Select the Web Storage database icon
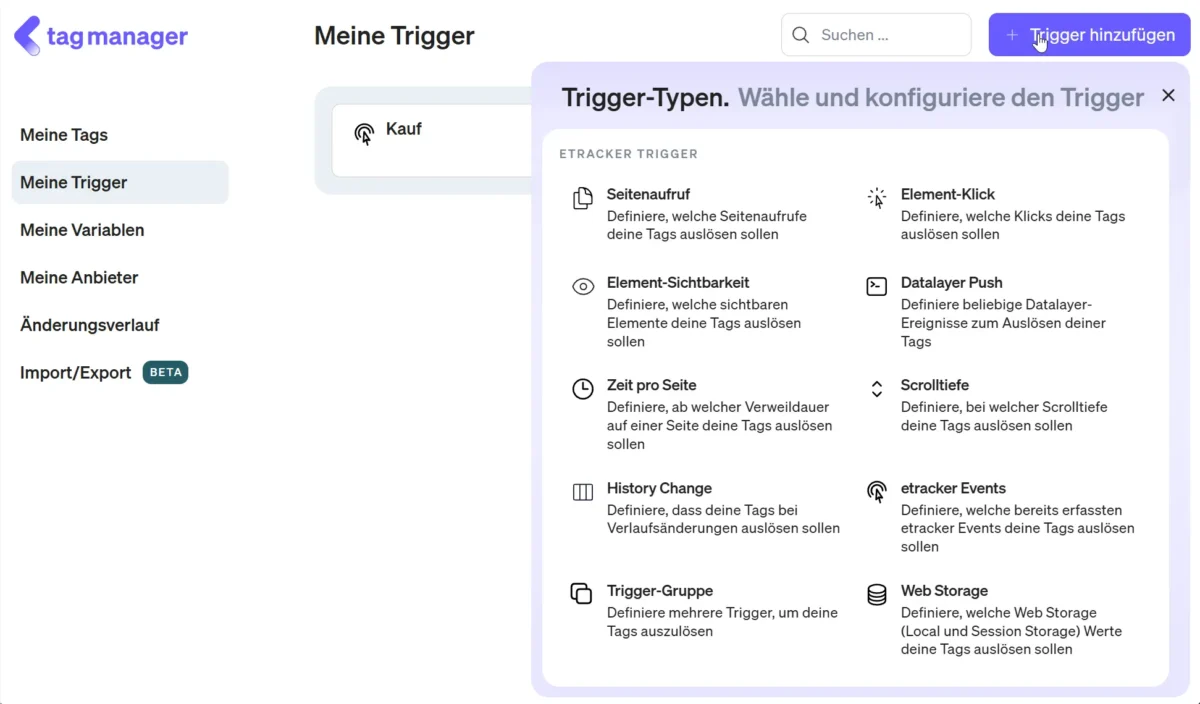The image size is (1200, 704). [876, 594]
